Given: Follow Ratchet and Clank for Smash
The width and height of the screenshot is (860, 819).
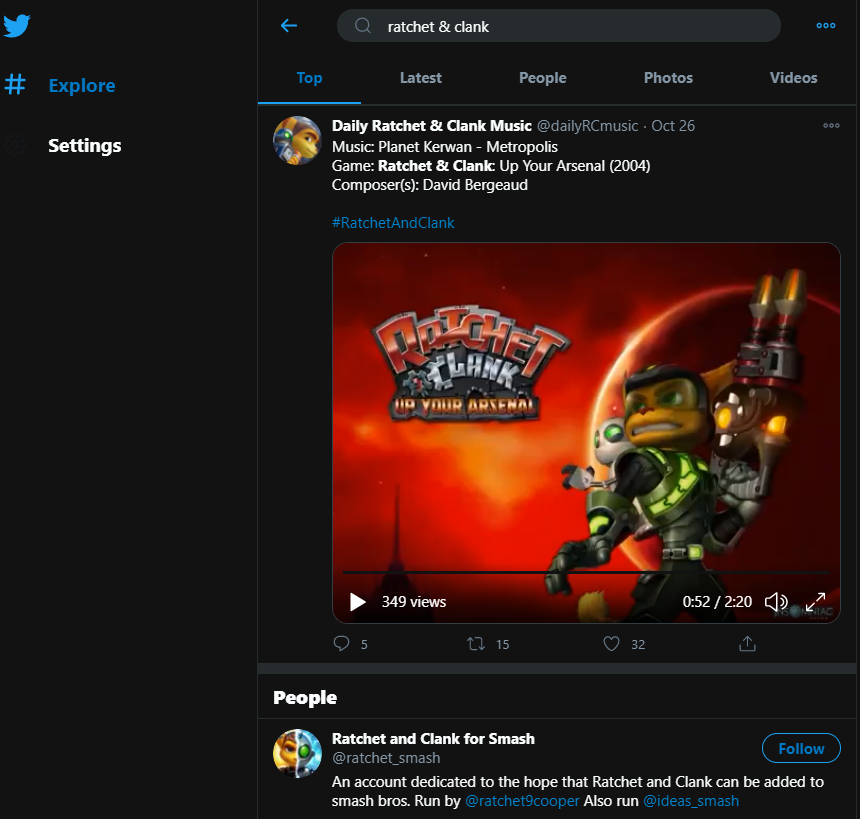Looking at the screenshot, I should pos(801,748).
